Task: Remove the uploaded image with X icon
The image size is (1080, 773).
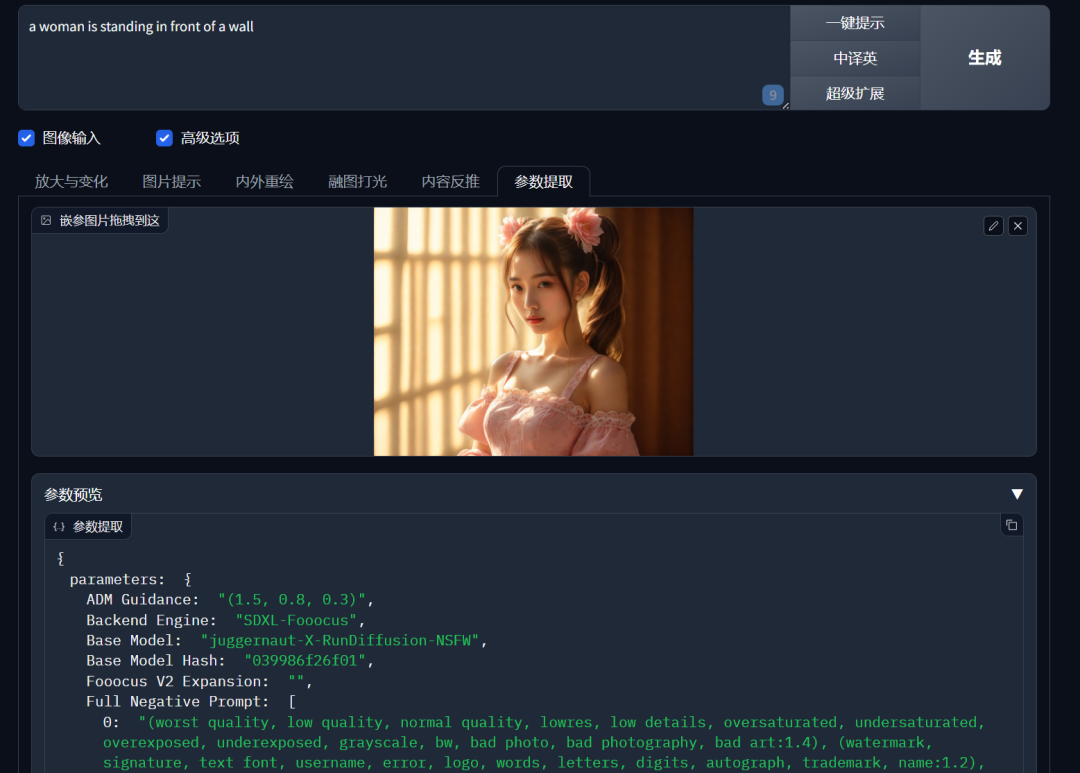Action: [1018, 226]
